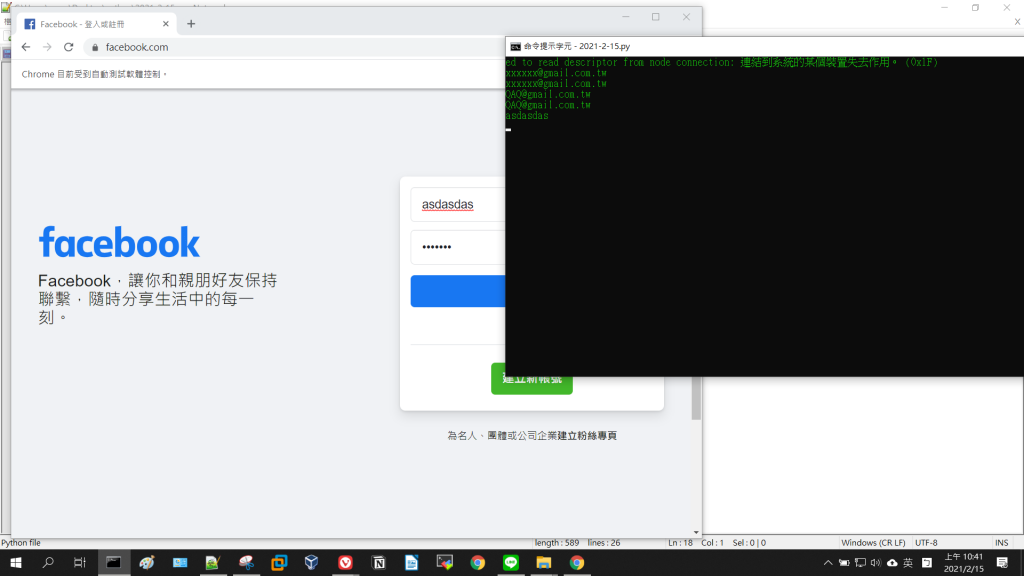Click the blue Facebook login button

[458, 291]
